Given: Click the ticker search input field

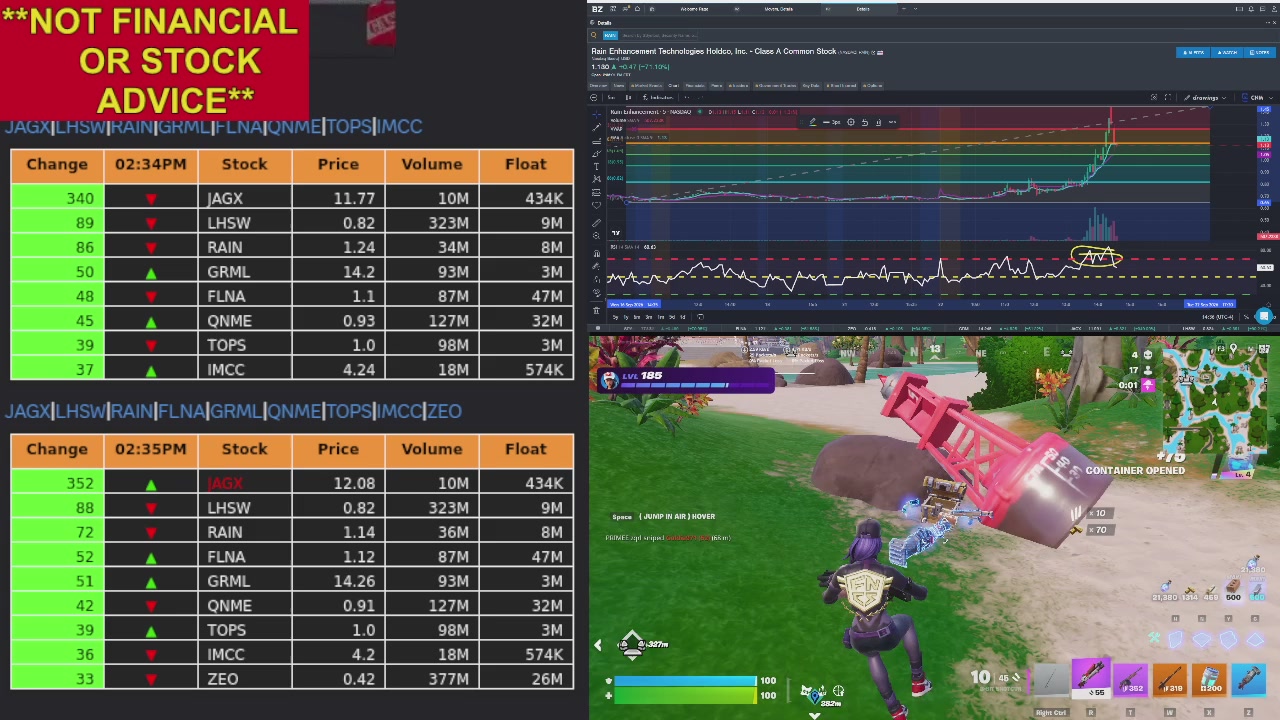Looking at the screenshot, I should [660, 35].
